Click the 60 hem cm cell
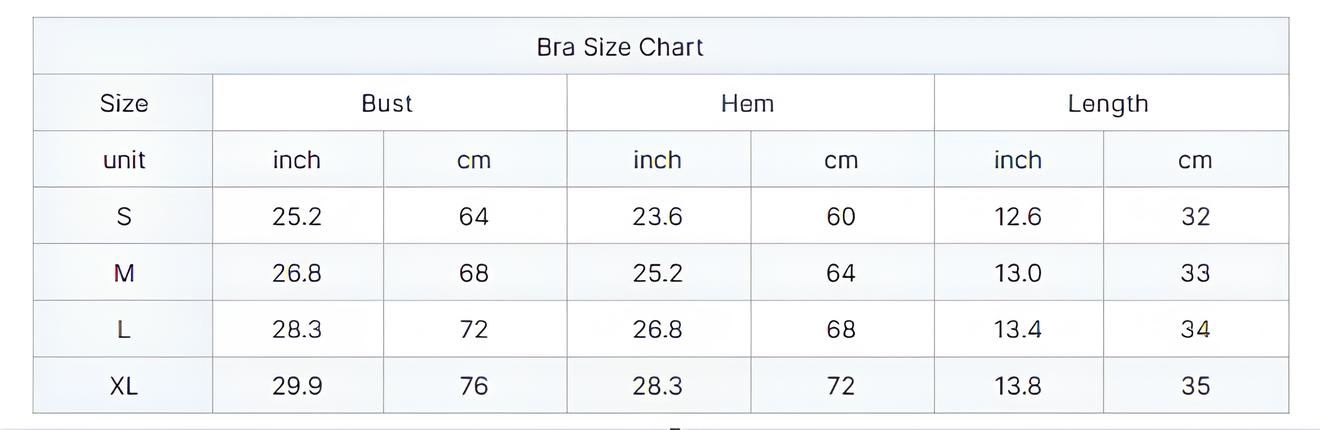1320x430 pixels. [x=842, y=216]
